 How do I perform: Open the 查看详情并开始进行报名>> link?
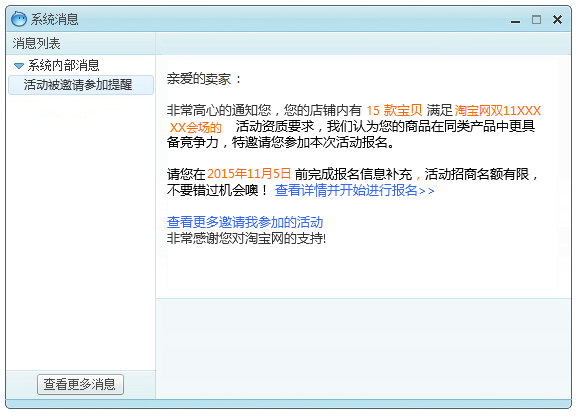(354, 190)
